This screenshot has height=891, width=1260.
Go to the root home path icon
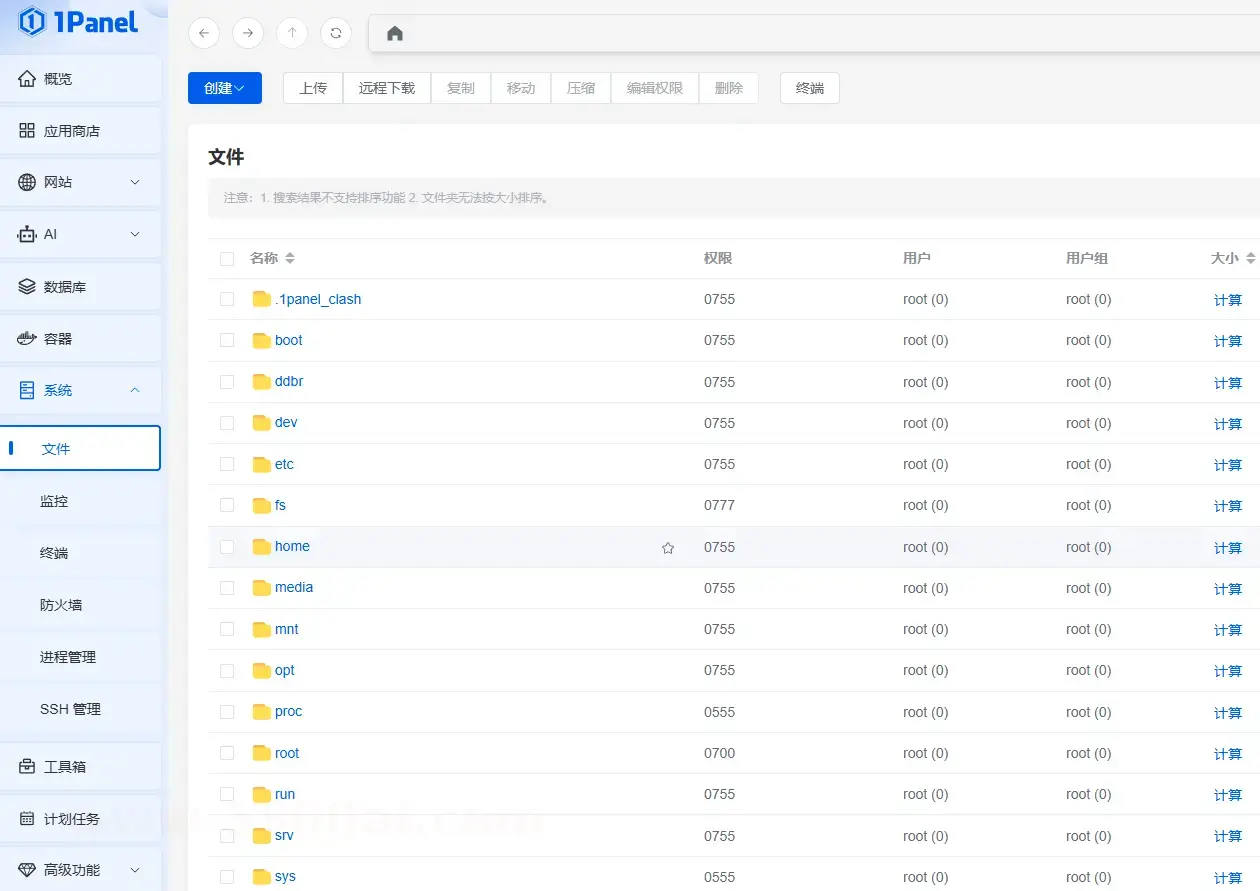coord(395,34)
